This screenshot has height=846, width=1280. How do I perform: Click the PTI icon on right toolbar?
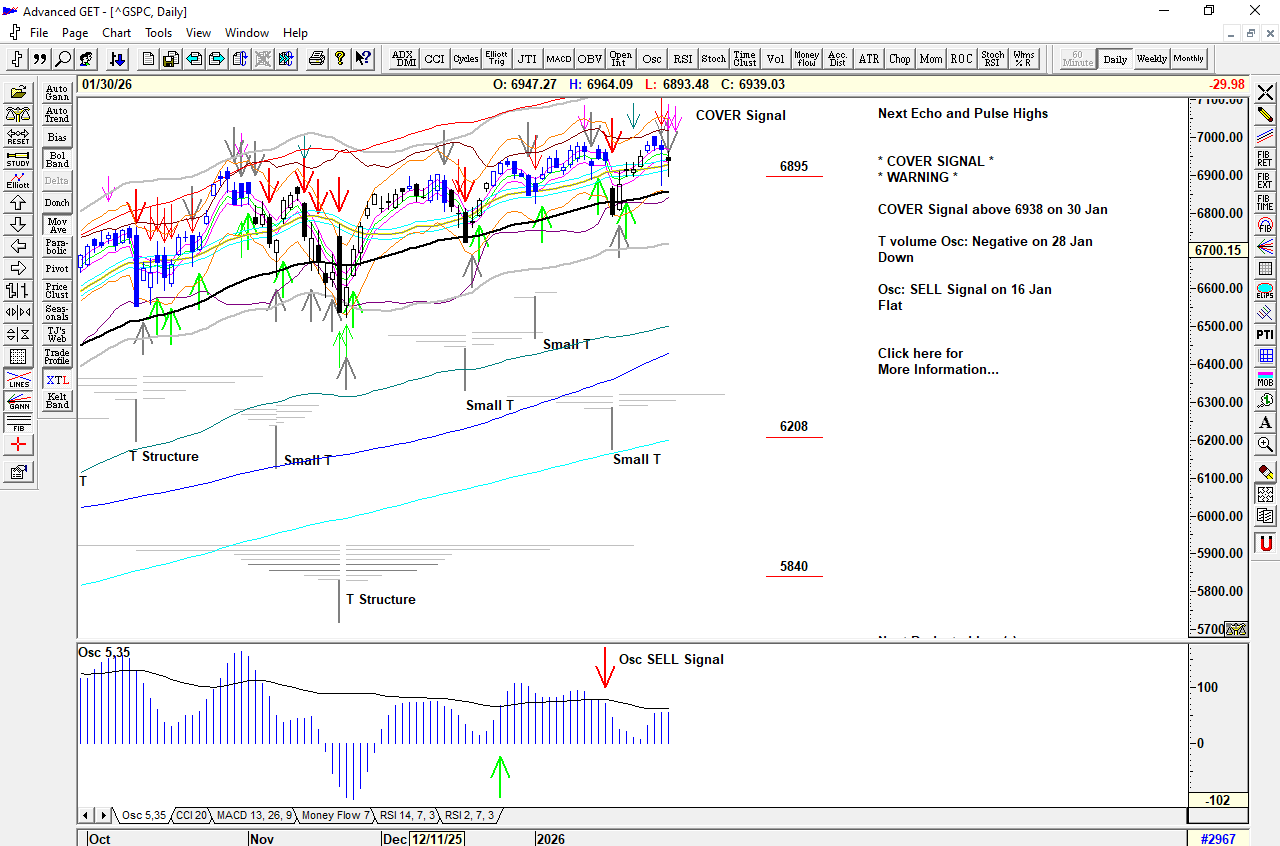pos(1265,334)
